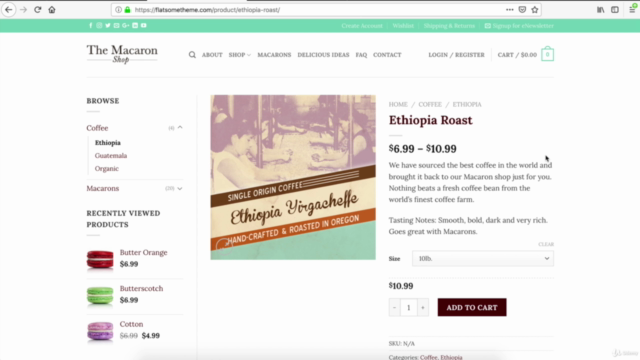Open DELICIOUS IDEAS menu item

pyautogui.click(x=323, y=55)
